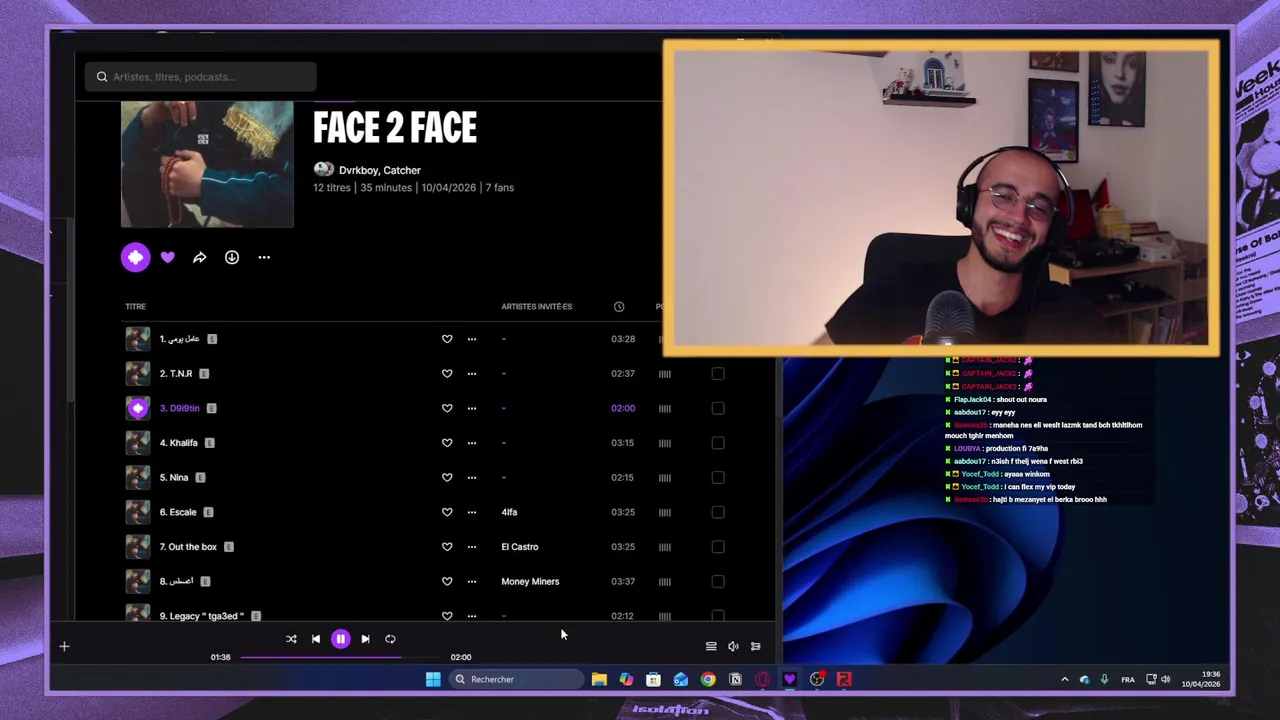This screenshot has height=720, width=1280.
Task: Select the playing track 3. D9i9tin
Action: [x=180, y=408]
